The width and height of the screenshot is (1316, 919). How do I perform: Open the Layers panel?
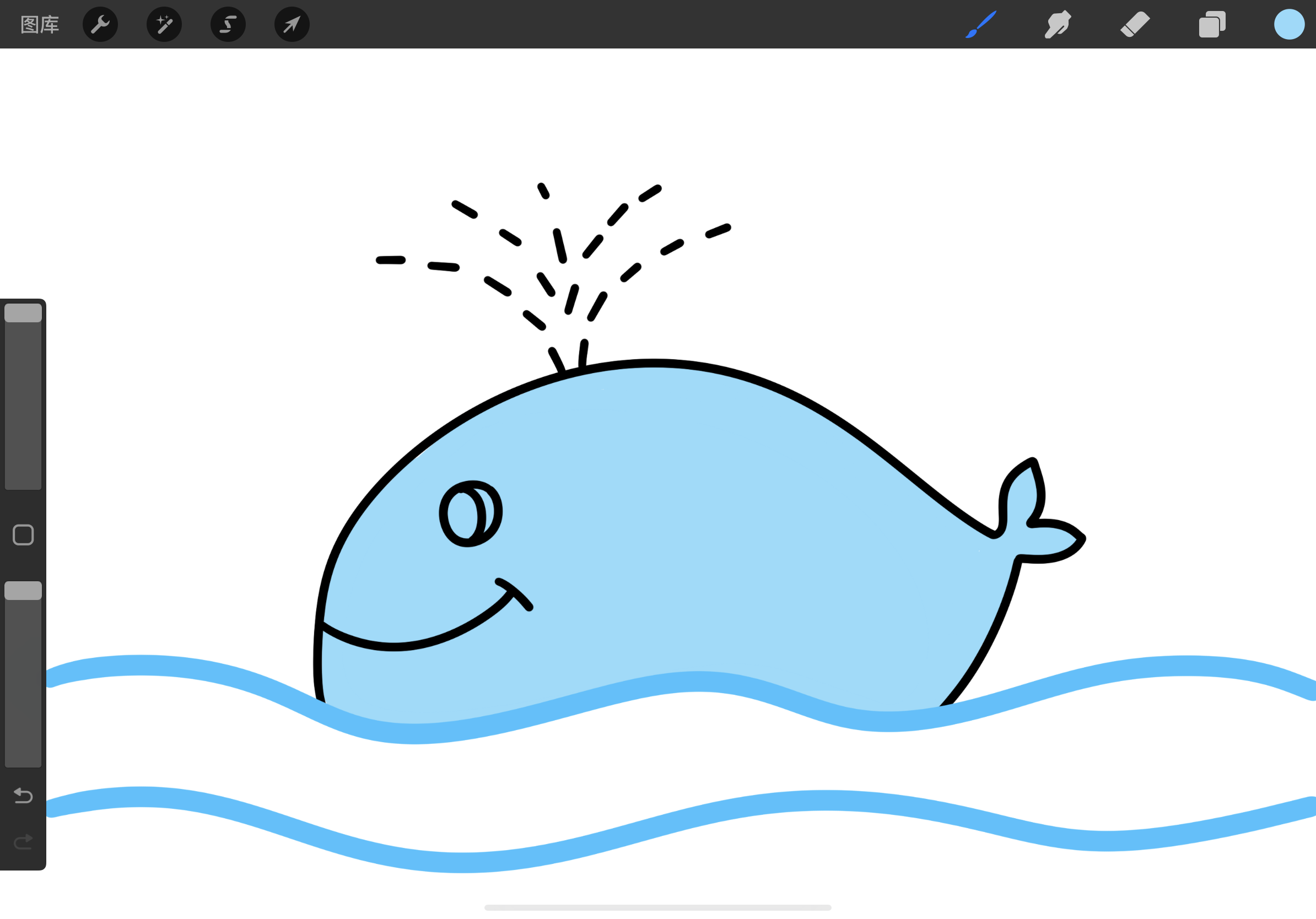pos(1212,25)
